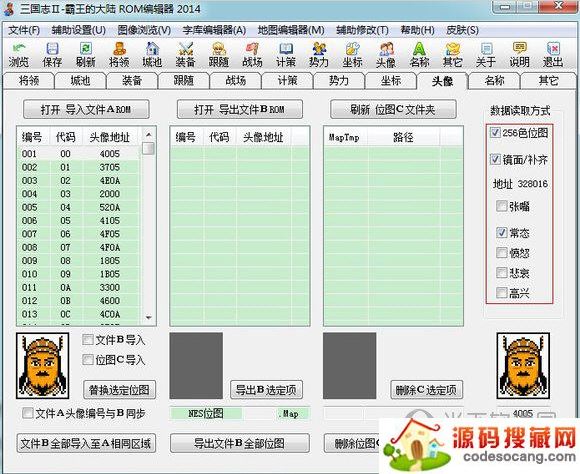The image size is (580, 474).
Task: Open the 图像浏览(V) menu
Action: coord(144,30)
